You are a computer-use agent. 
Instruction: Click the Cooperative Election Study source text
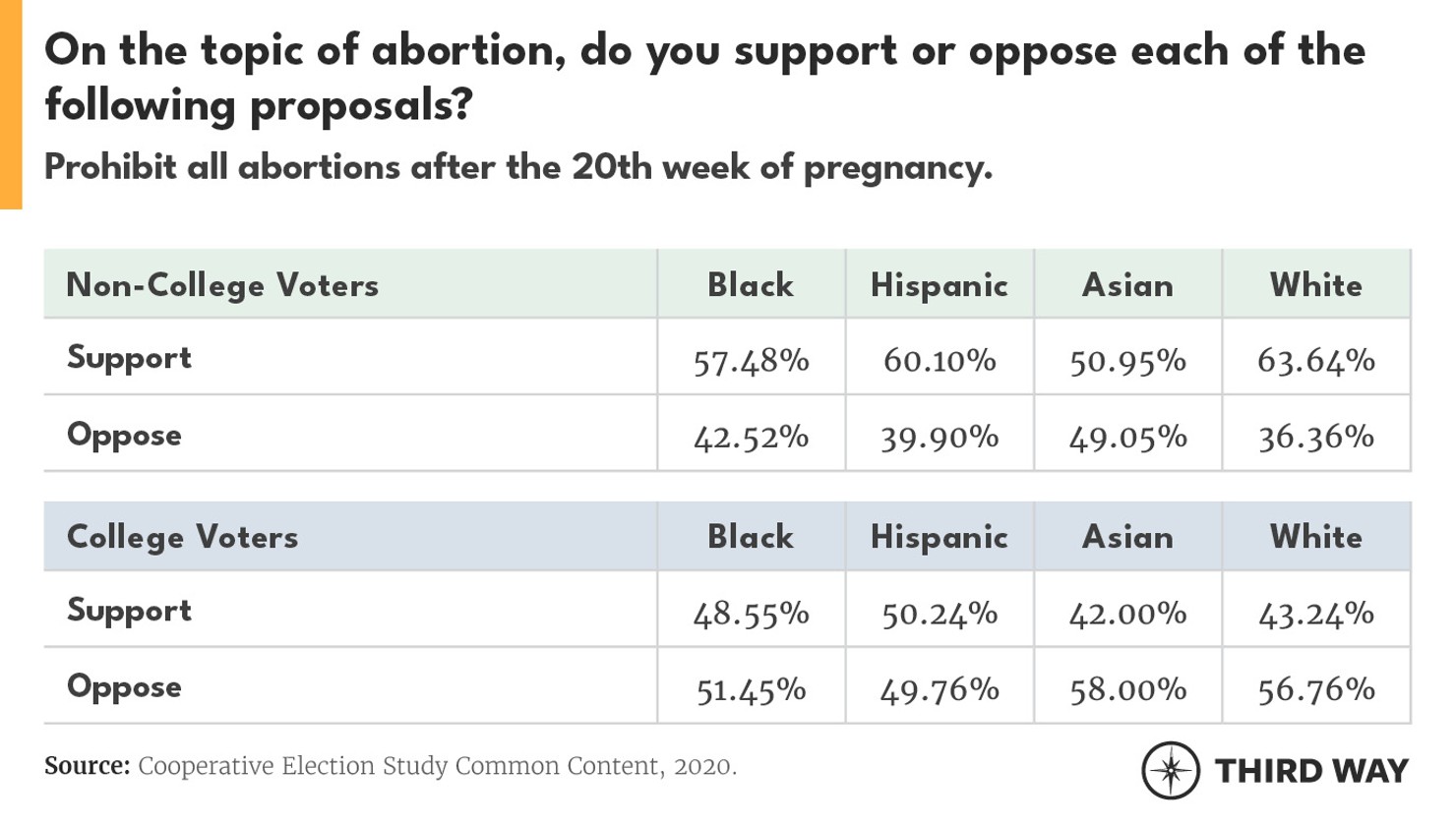437,766
